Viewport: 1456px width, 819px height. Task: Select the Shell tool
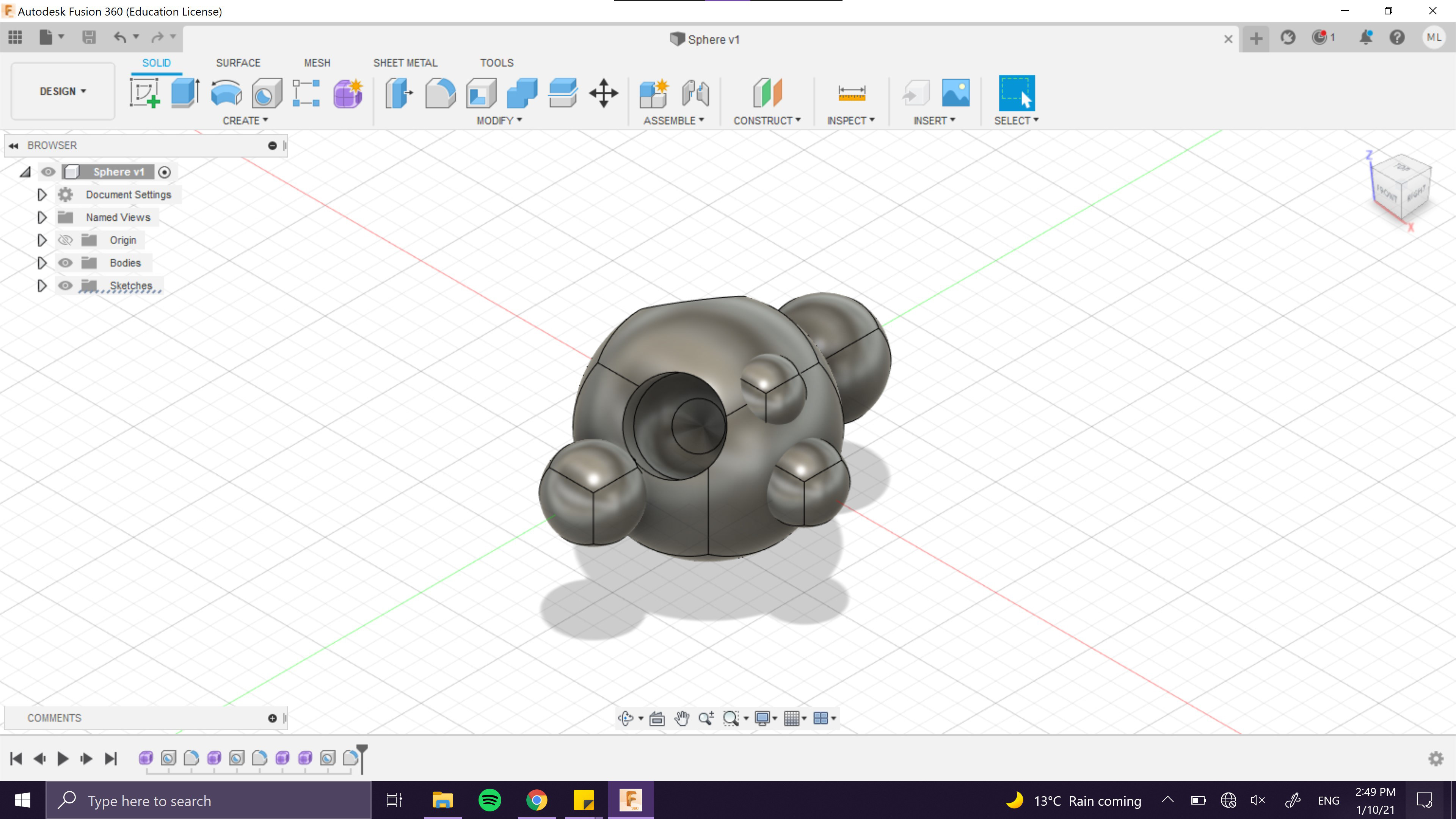click(x=481, y=93)
